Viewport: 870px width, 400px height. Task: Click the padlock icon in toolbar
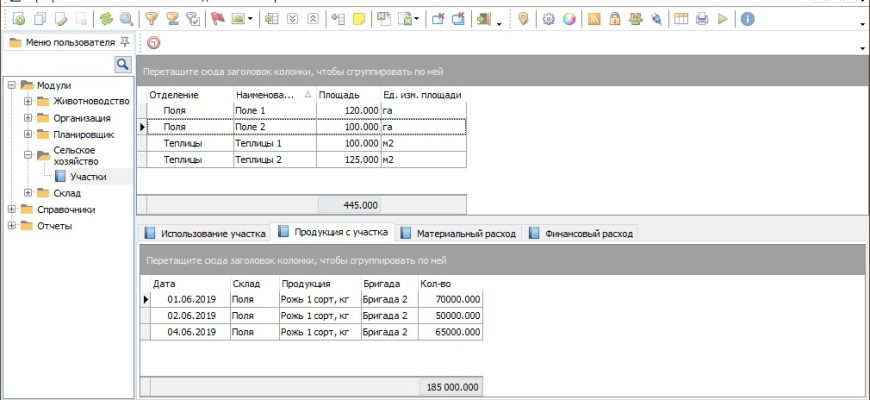(615, 19)
